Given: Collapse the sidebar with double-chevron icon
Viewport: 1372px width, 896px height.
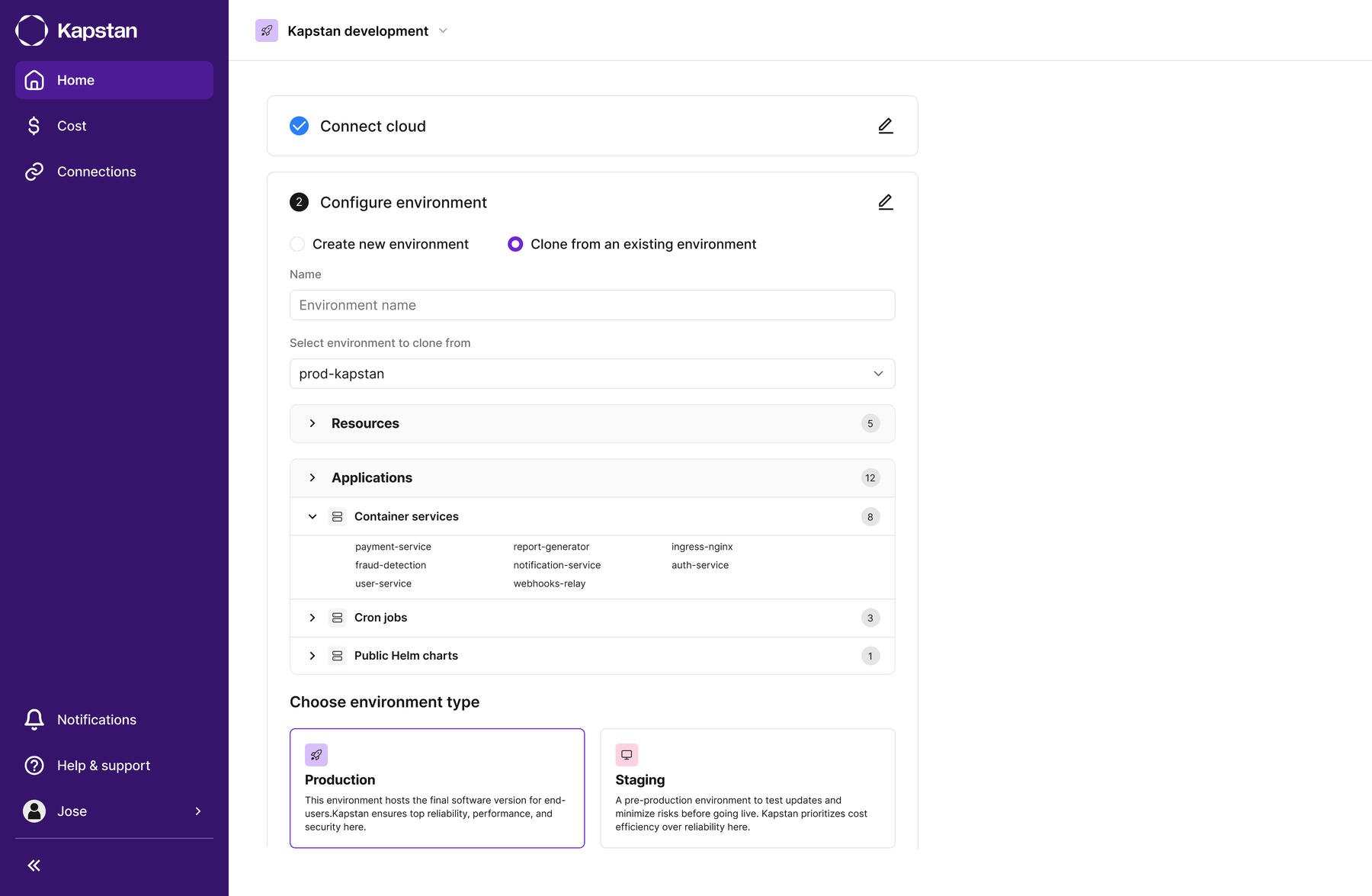Looking at the screenshot, I should (x=34, y=865).
